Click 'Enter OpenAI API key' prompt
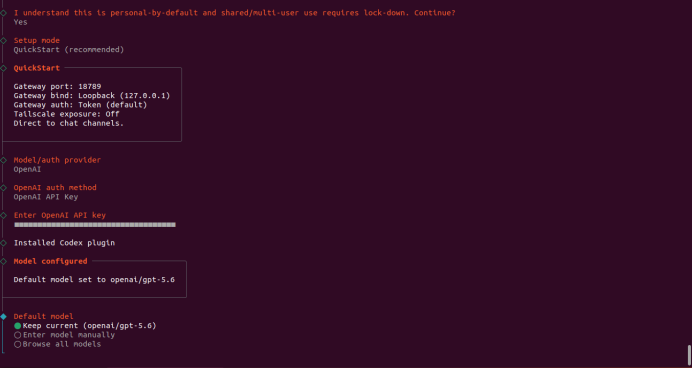The image size is (692, 369). [60, 215]
